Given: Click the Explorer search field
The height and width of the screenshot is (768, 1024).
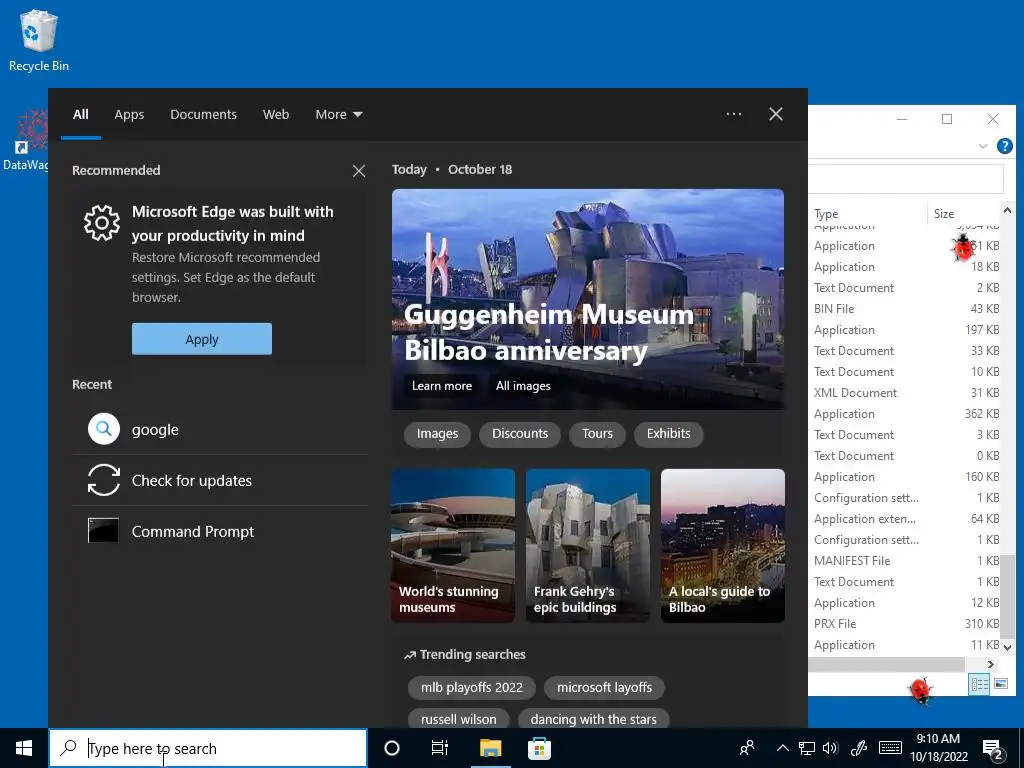Looking at the screenshot, I should click(x=906, y=178).
